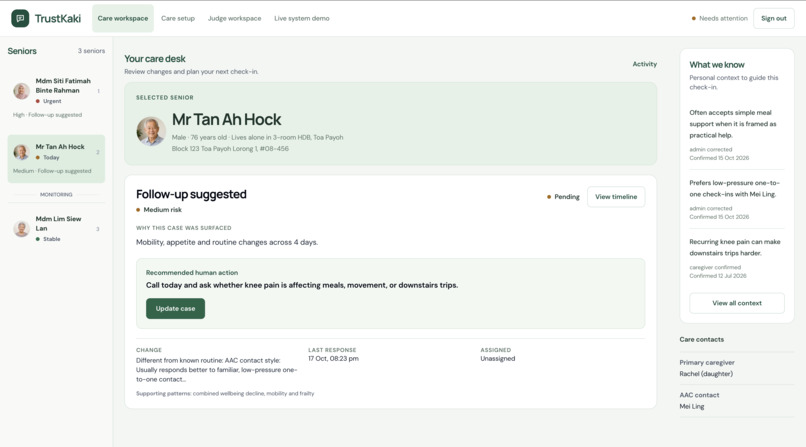Click the Needs attention status indicator
The height and width of the screenshot is (447, 806).
click(x=719, y=18)
